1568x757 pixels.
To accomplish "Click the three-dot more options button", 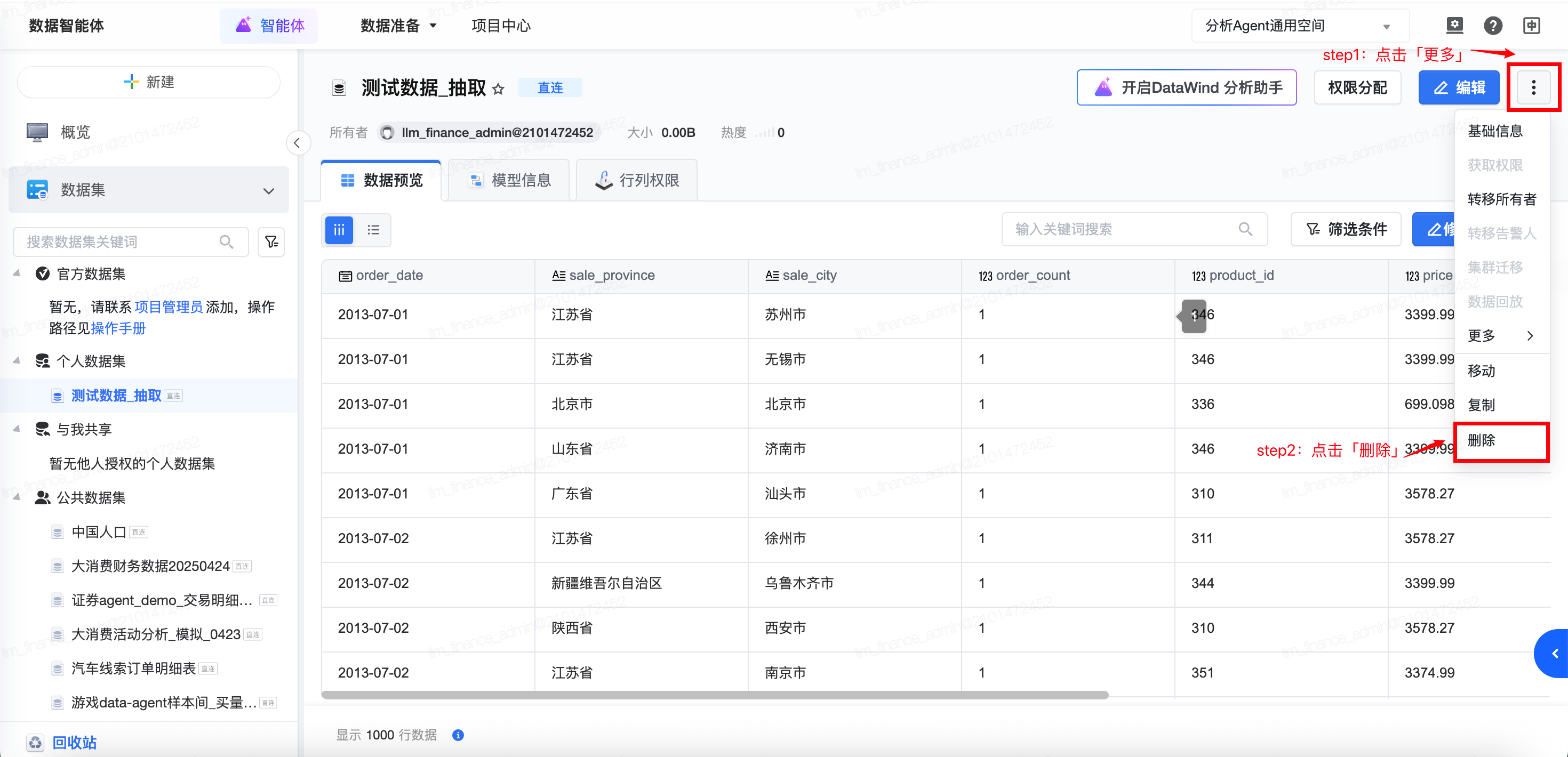I will point(1533,87).
